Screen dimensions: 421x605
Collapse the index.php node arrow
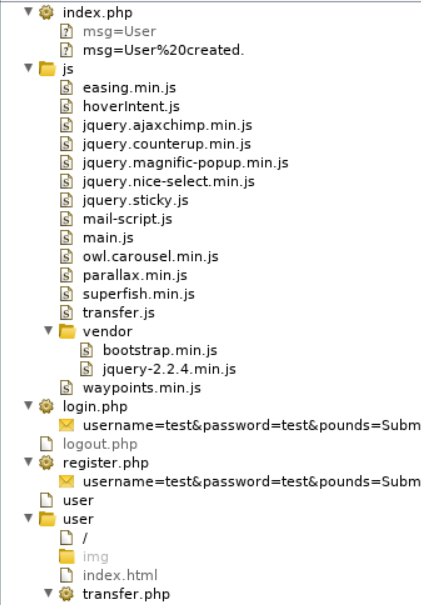28,12
